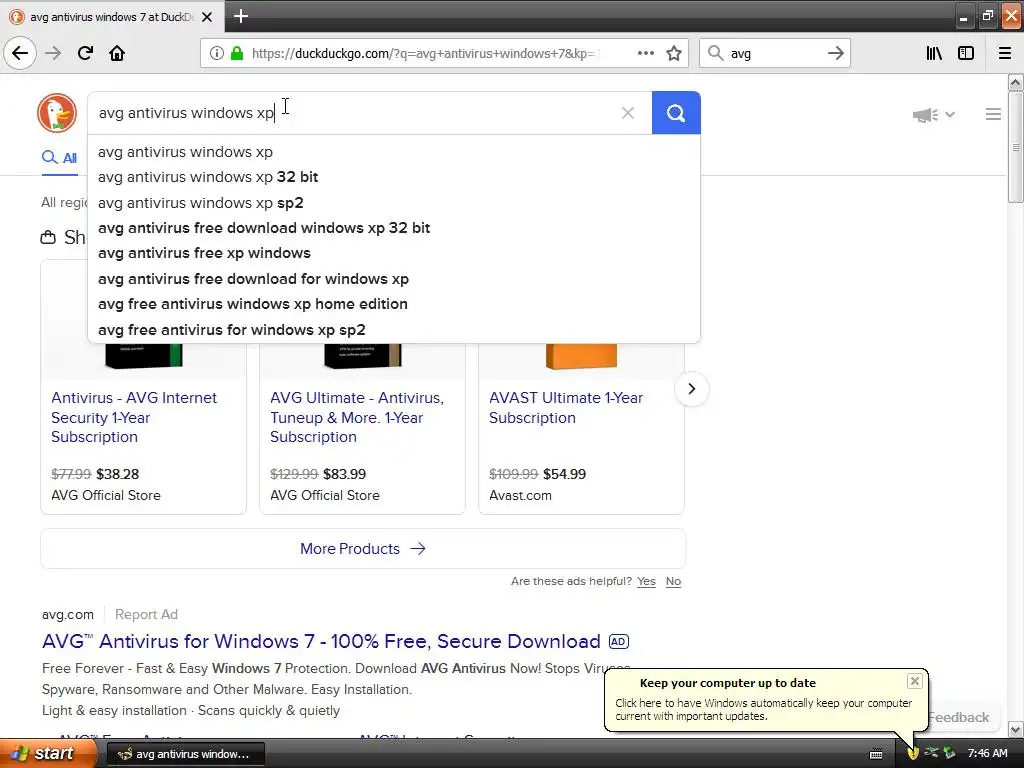Select 'avg free antivirus for windows xp sp2'
The image size is (1024, 768).
point(394,330)
